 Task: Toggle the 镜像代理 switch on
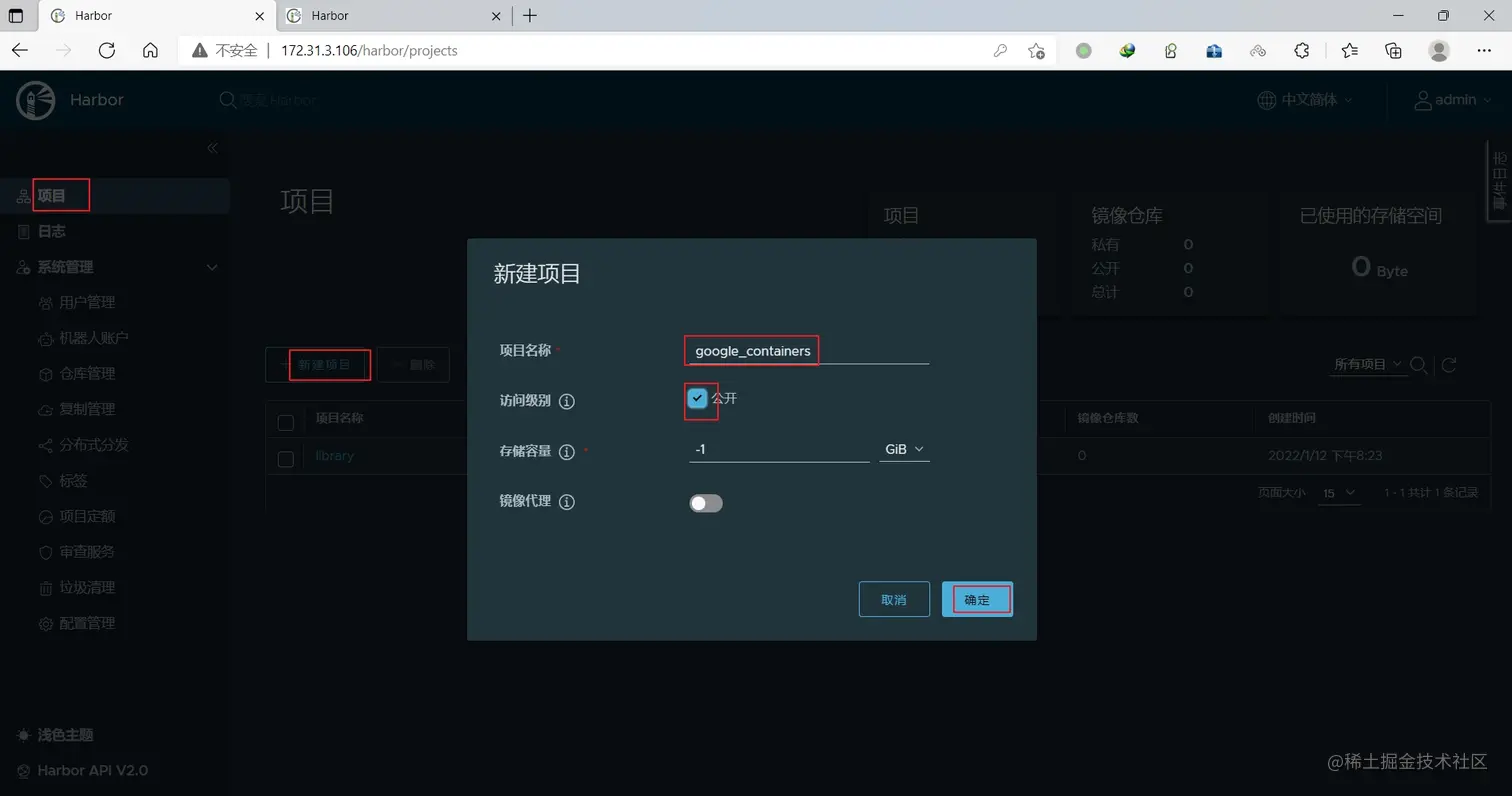[706, 503]
